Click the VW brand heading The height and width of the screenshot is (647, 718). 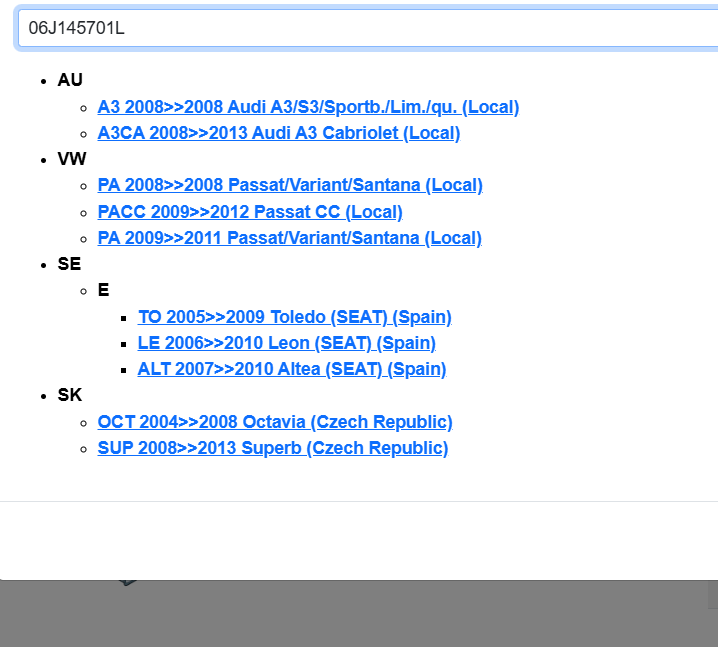click(71, 159)
